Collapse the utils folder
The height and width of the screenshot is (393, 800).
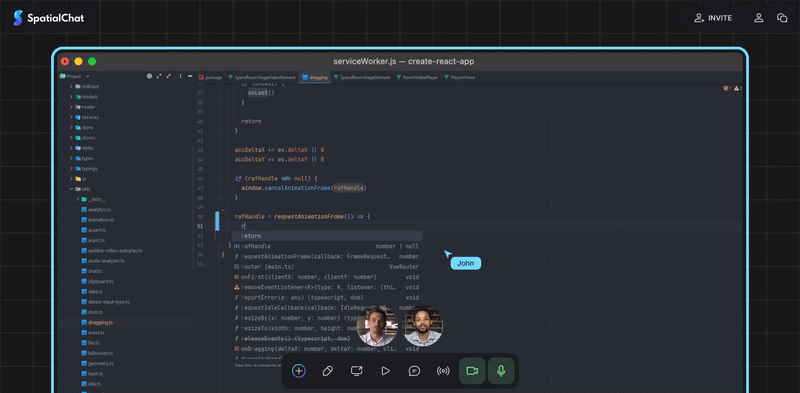point(71,189)
